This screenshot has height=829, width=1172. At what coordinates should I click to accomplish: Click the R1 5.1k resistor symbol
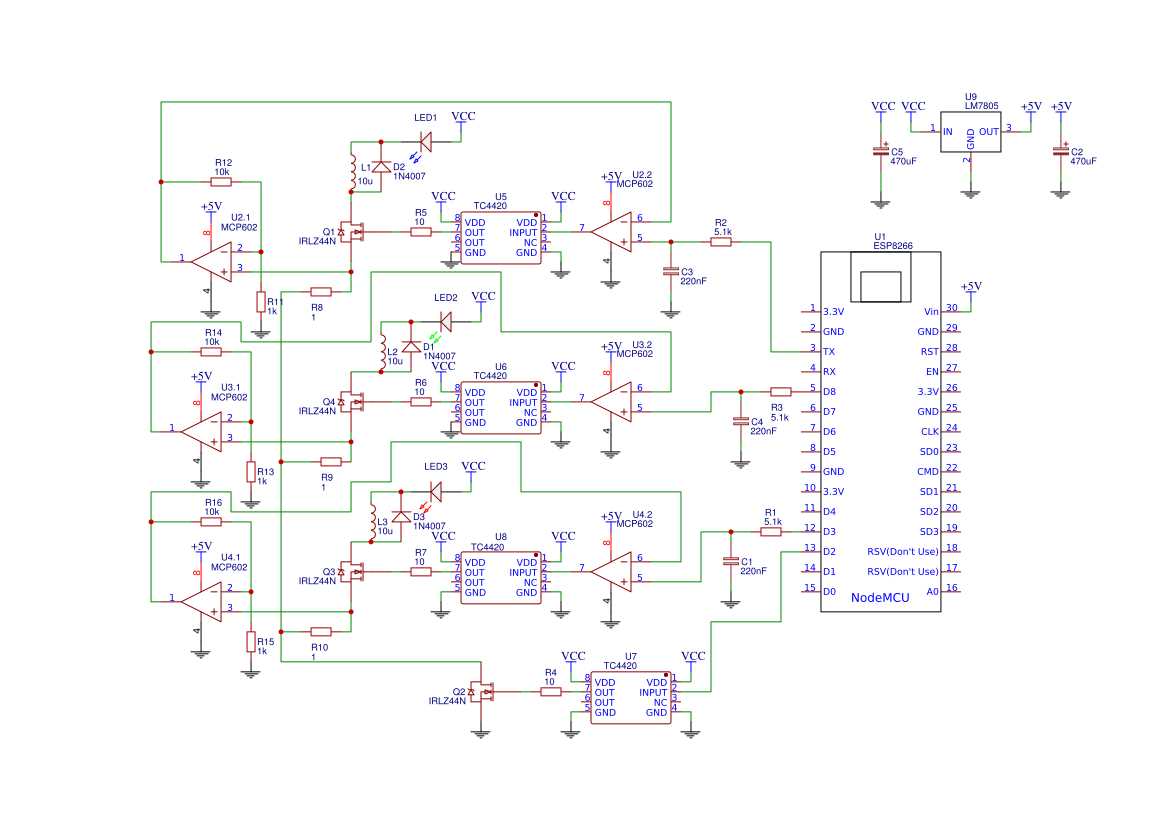coord(771,531)
